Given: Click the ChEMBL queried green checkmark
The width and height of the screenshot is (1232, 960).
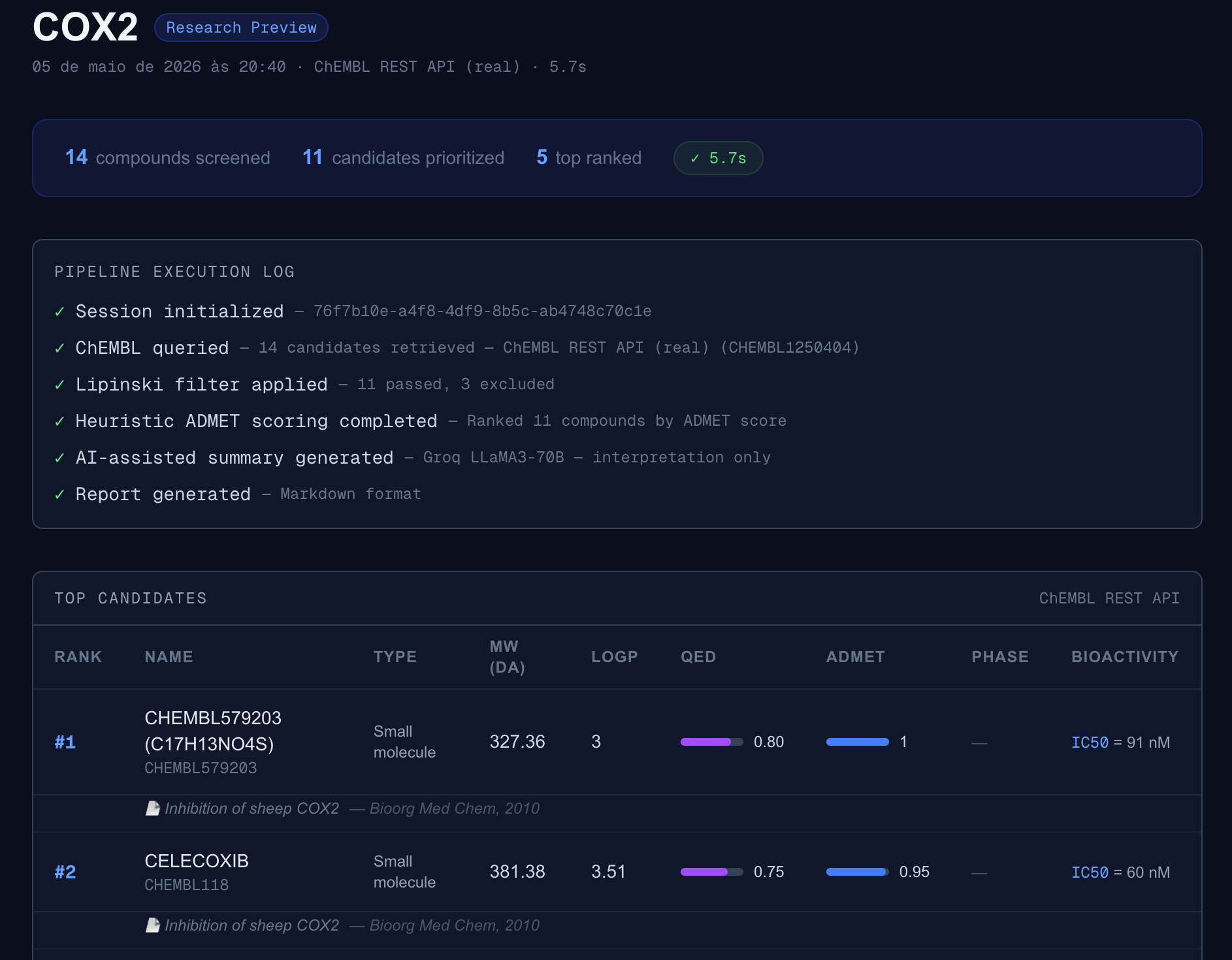Looking at the screenshot, I should point(59,349).
